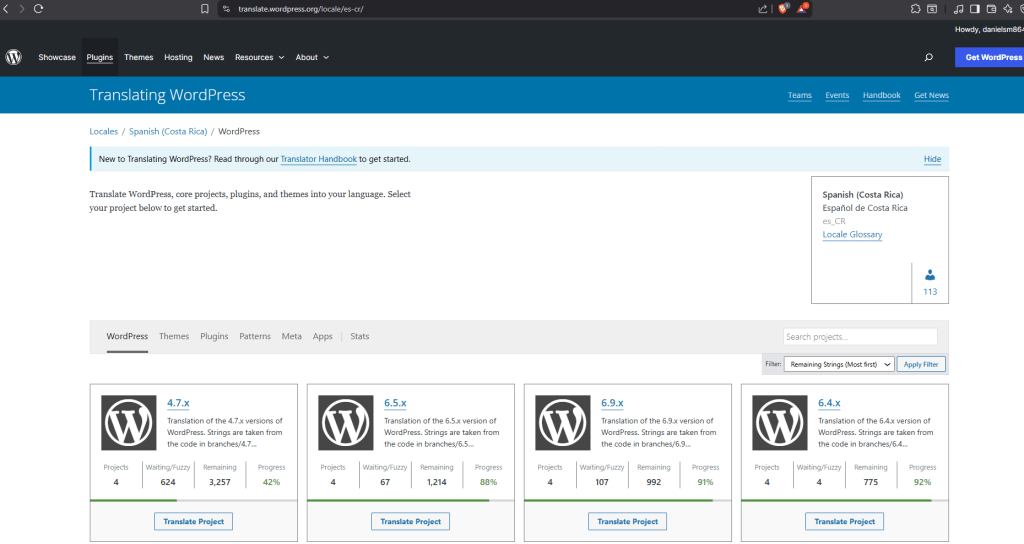The image size is (1024, 544).
Task: Toggle the browser sidebar panel icon
Action: pyautogui.click(x=975, y=8)
